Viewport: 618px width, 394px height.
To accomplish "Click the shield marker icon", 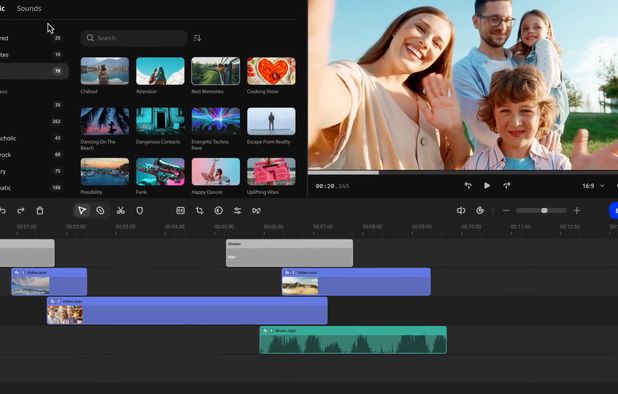I will tap(140, 210).
